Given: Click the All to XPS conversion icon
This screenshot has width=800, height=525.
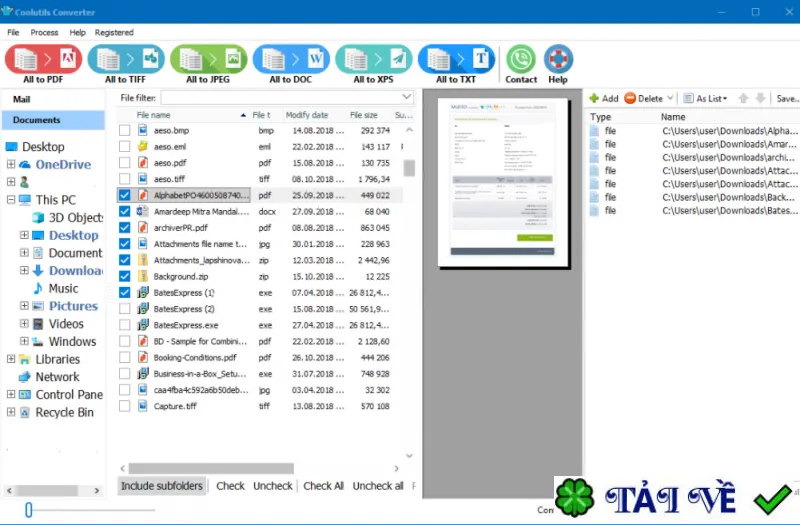Looking at the screenshot, I should point(374,59).
